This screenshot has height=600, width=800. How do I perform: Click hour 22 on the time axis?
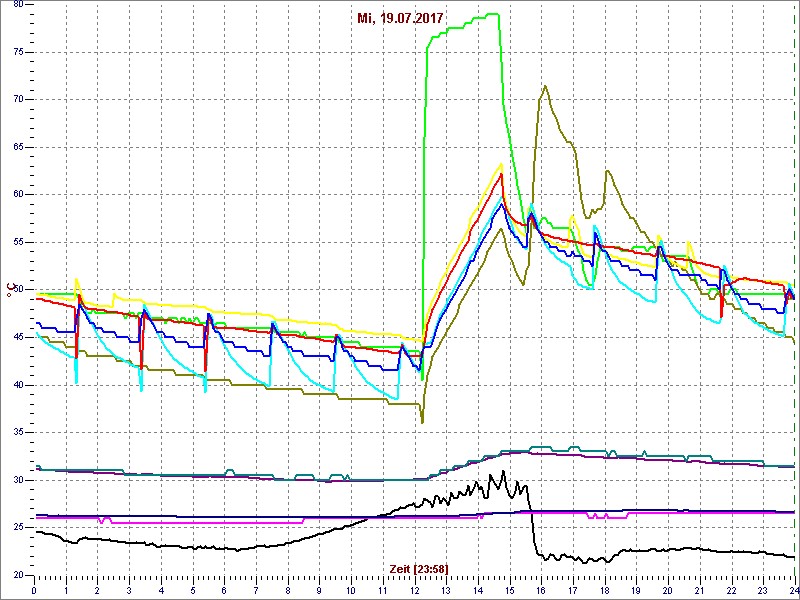point(731,590)
